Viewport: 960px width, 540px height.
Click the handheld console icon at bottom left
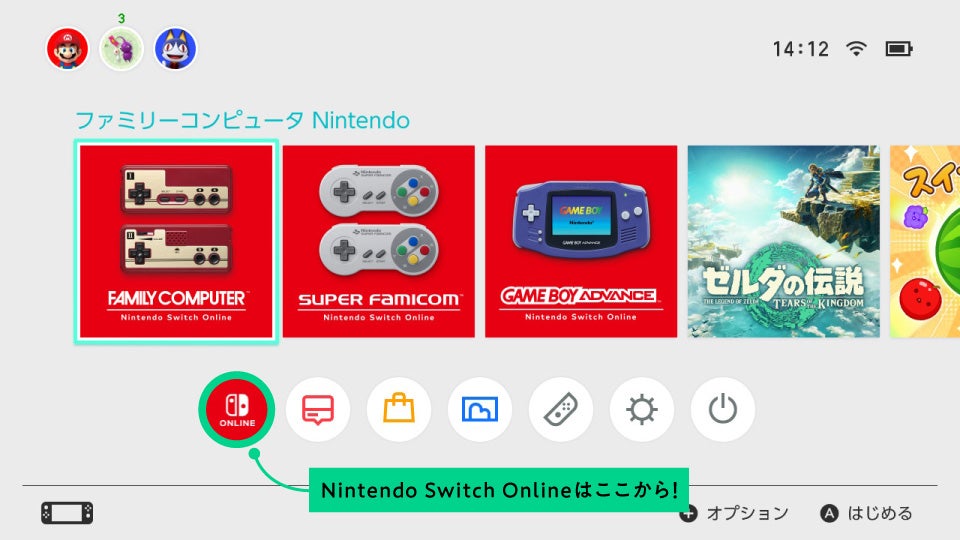click(67, 513)
